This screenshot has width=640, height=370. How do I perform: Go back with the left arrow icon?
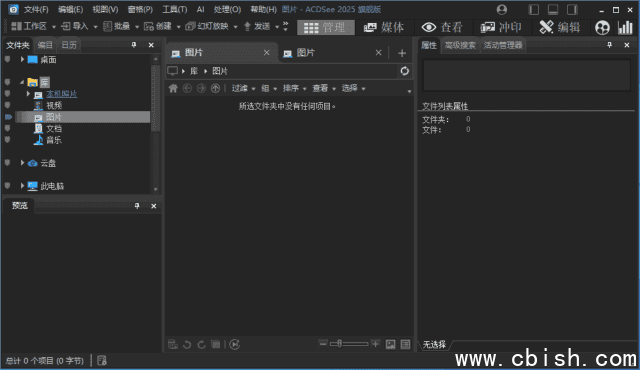tap(187, 88)
